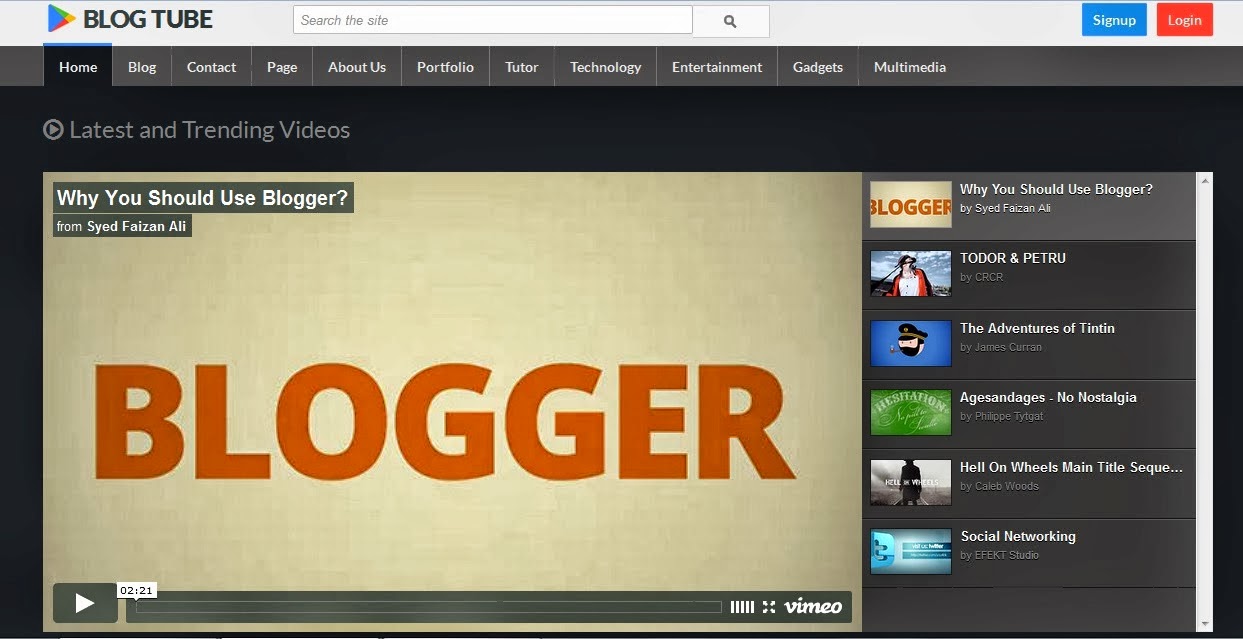The width and height of the screenshot is (1243, 639).
Task: Select Social Networking thumbnail
Action: pos(910,551)
